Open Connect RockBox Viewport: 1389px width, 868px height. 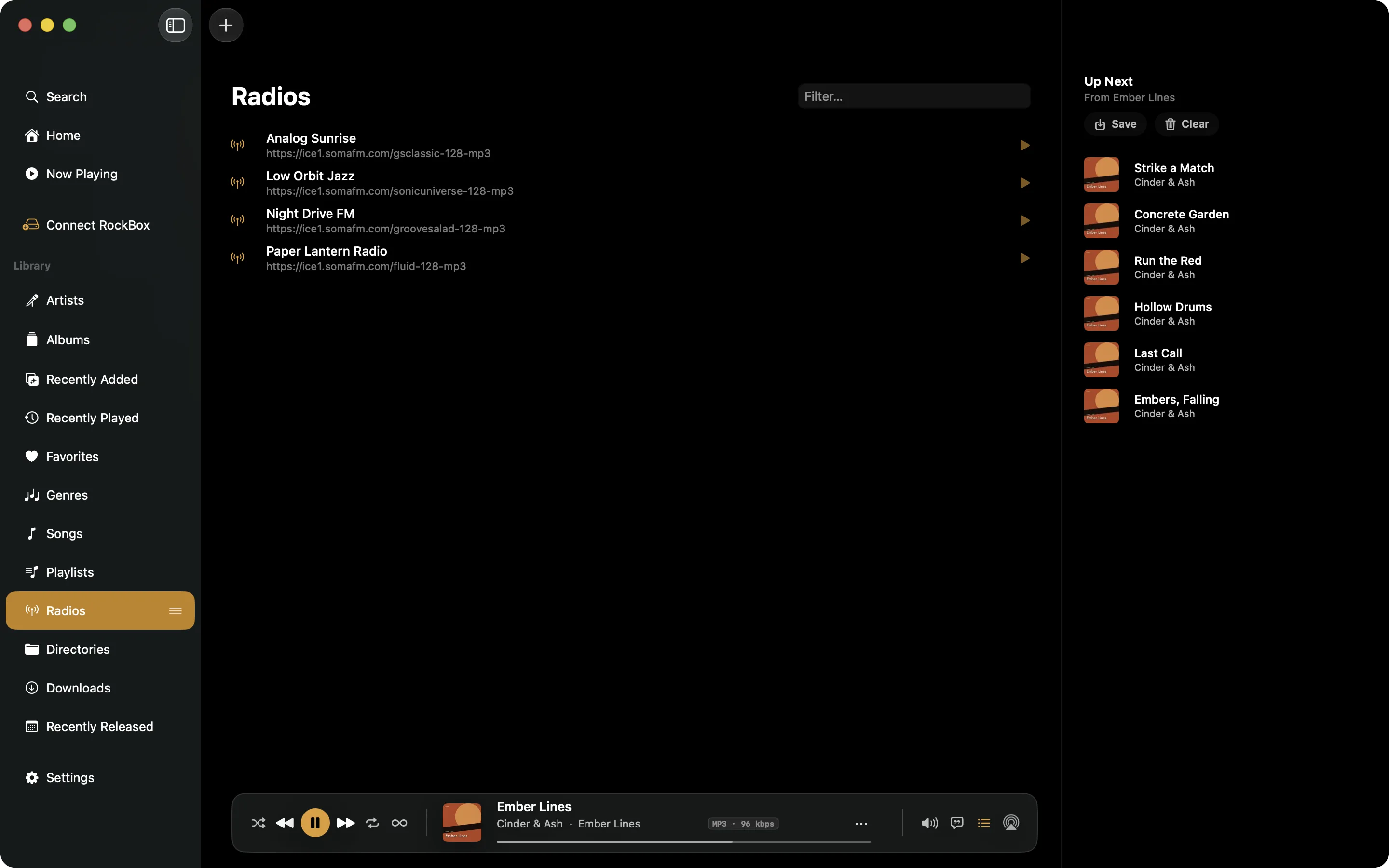coord(100,225)
